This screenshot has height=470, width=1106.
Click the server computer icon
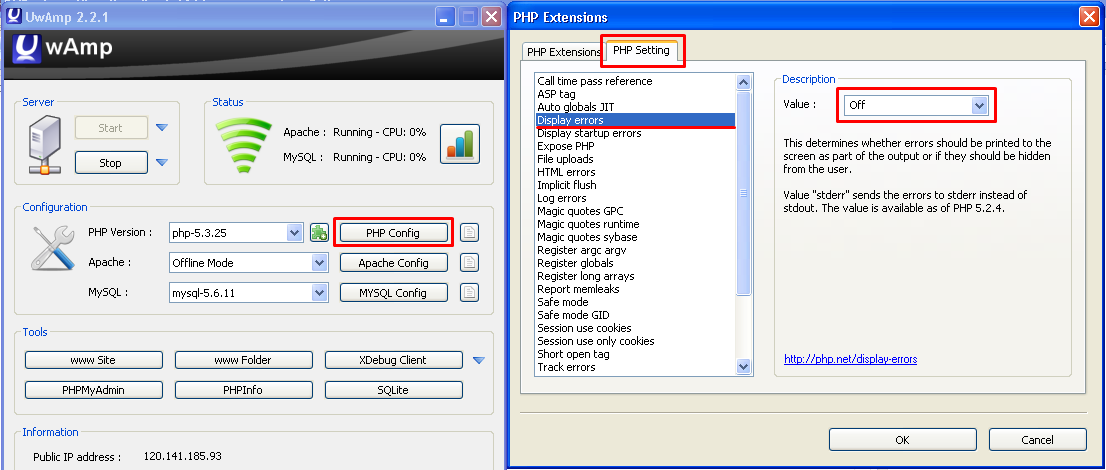47,147
